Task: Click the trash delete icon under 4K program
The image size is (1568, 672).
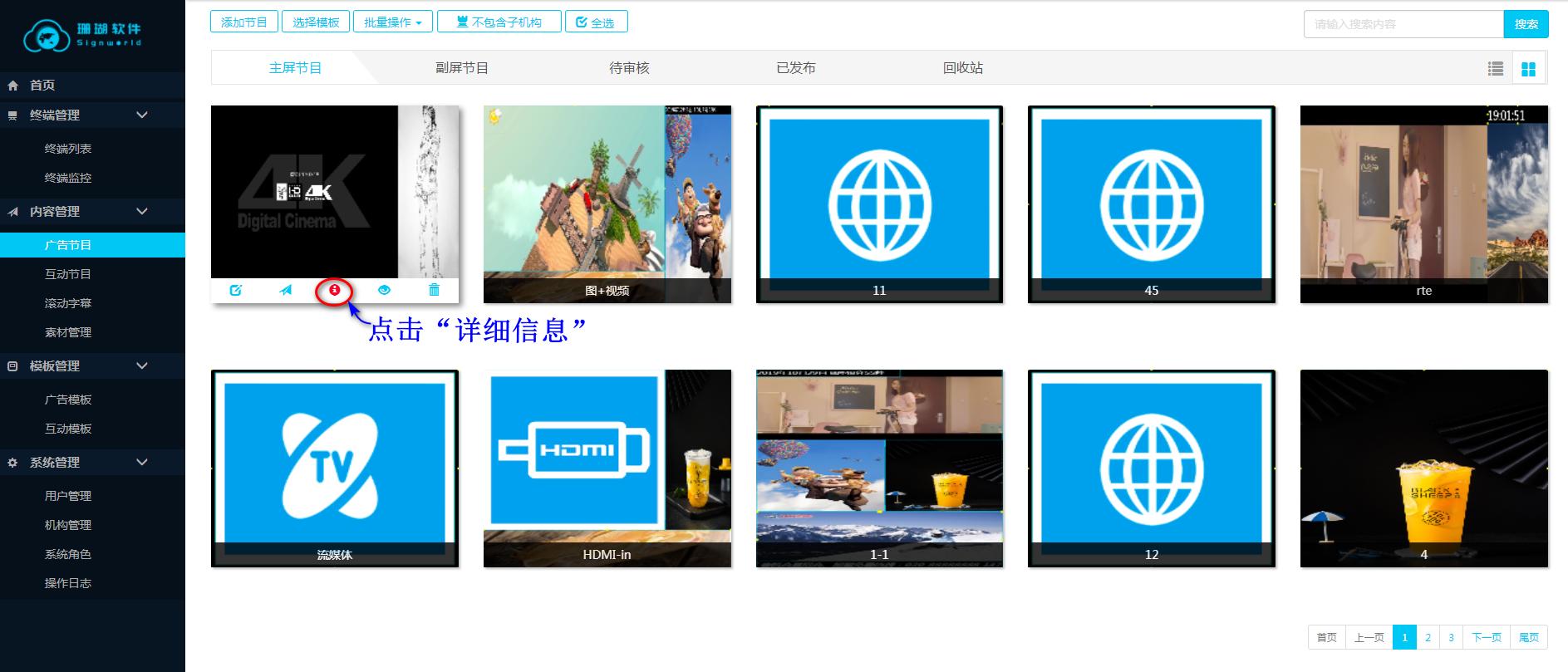Action: (434, 290)
